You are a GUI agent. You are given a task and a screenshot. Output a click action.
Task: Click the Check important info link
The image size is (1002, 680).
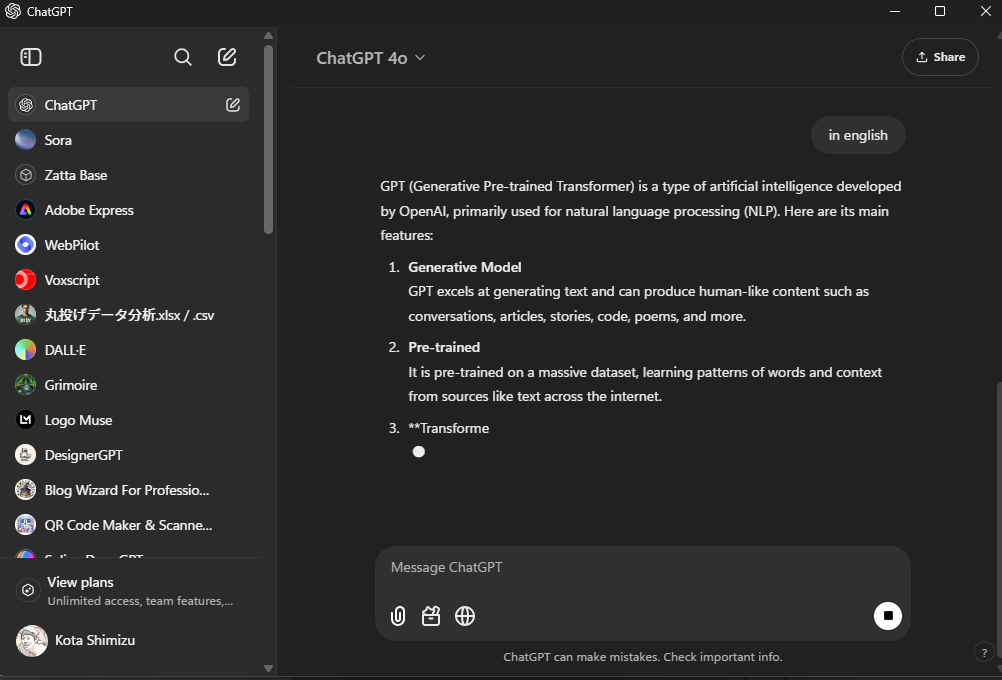[x=723, y=657]
